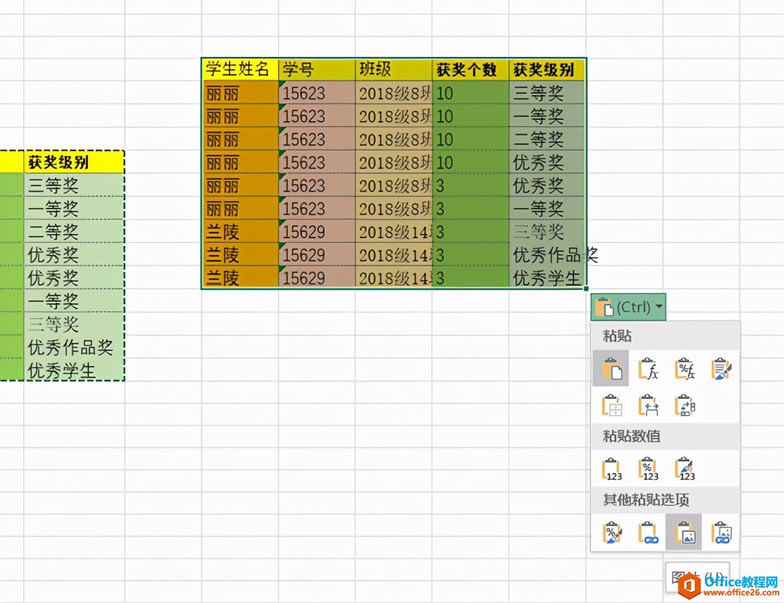The height and width of the screenshot is (603, 784).
Task: Select the Transpose paste icon
Action: [684, 405]
